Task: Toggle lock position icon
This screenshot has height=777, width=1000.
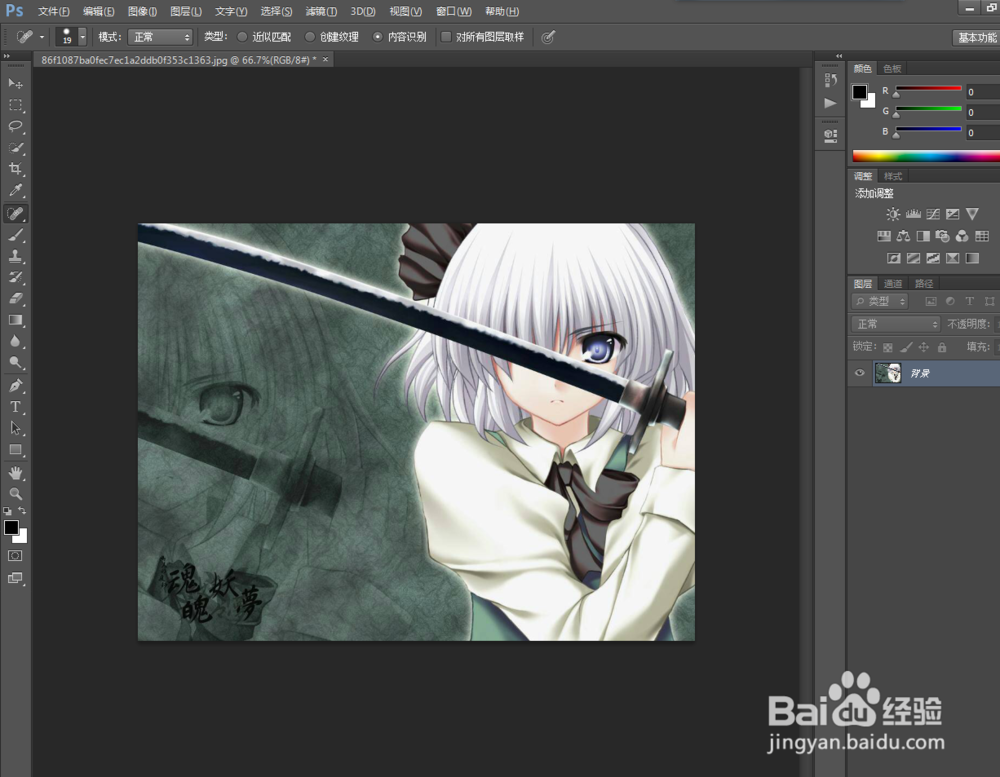Action: click(x=923, y=347)
